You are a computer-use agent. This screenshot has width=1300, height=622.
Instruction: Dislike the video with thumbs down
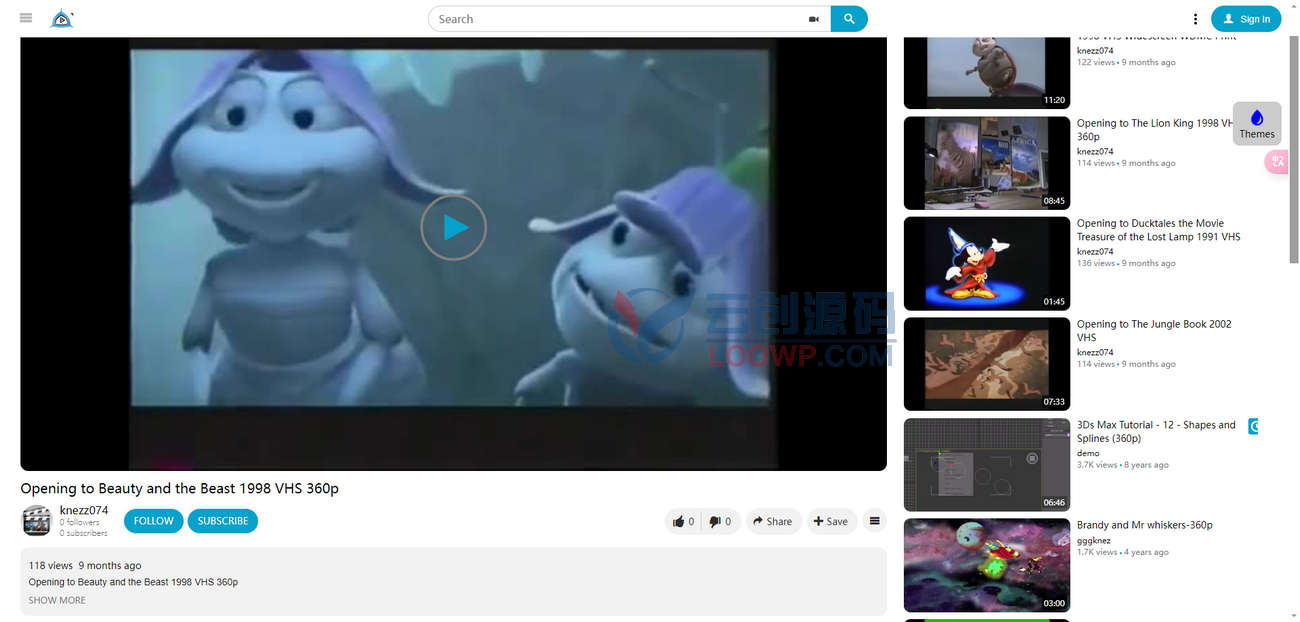[x=720, y=521]
